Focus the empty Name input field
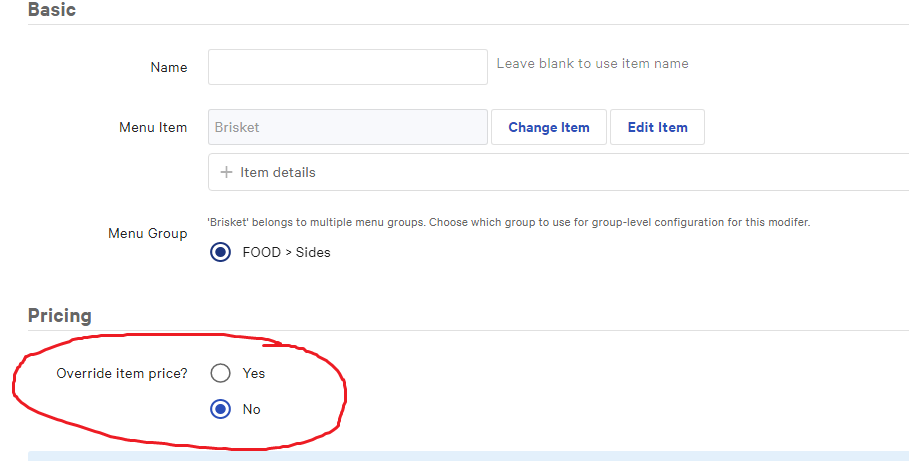The image size is (909, 461). pyautogui.click(x=347, y=67)
